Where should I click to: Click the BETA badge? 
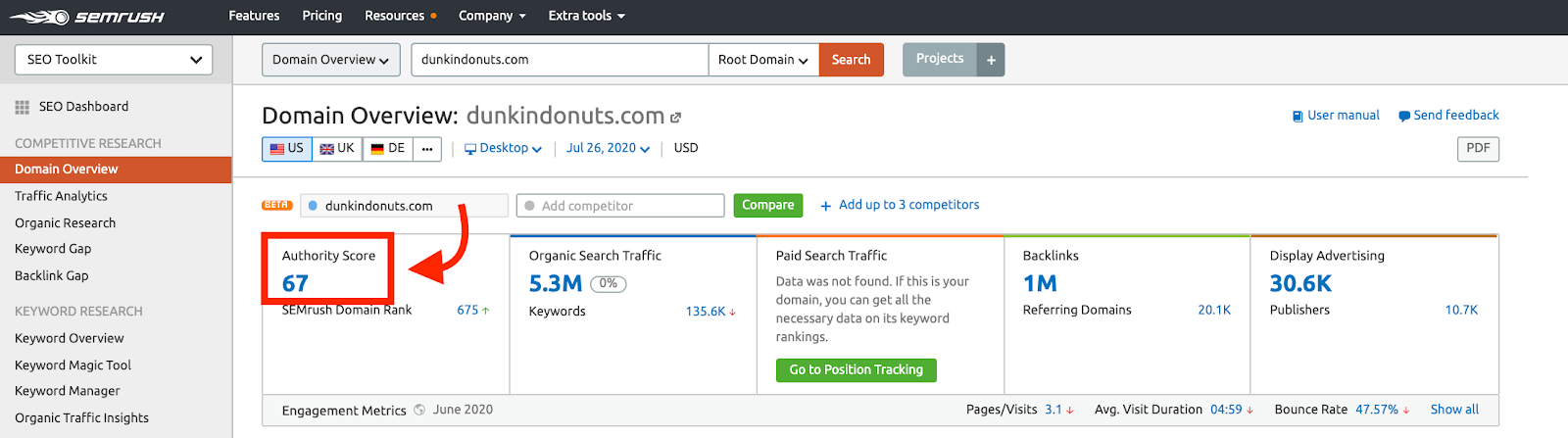(x=277, y=205)
